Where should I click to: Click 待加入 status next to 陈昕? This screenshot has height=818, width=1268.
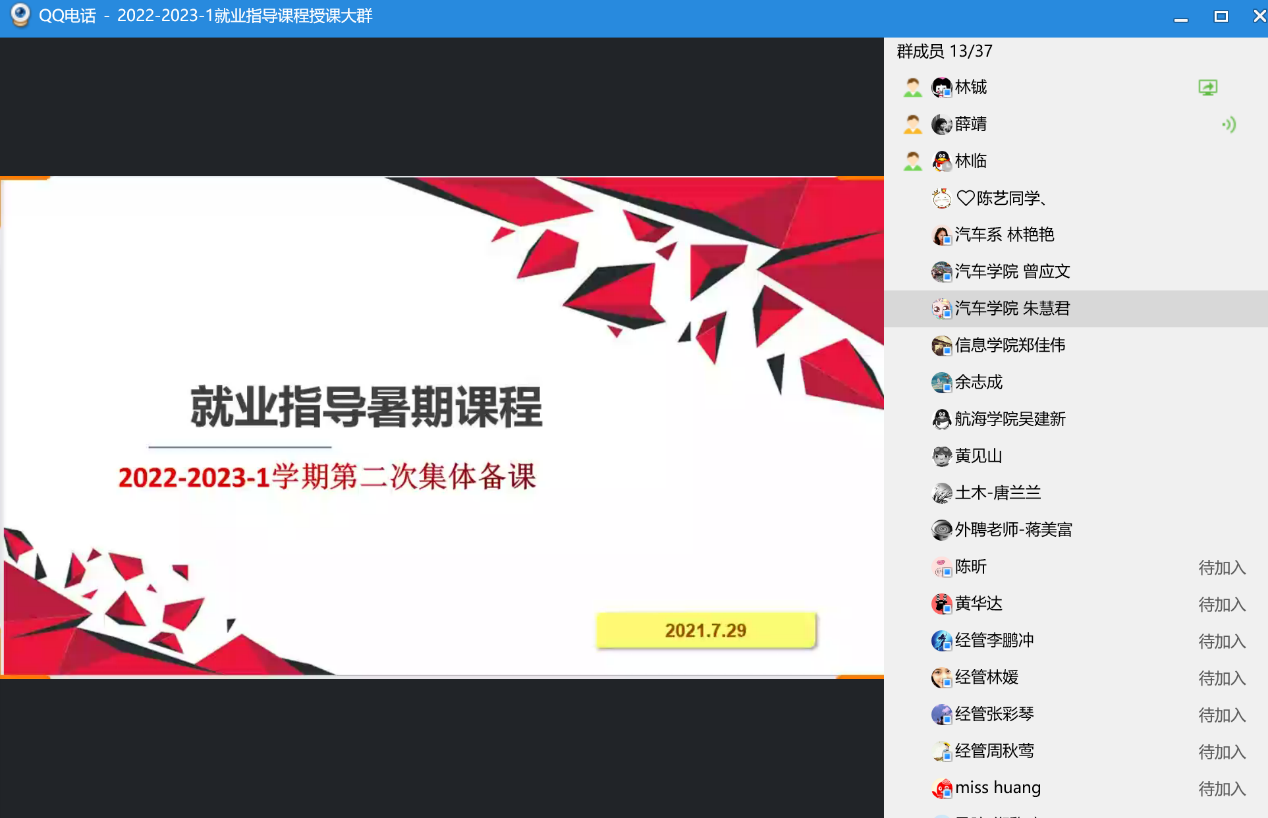(x=1222, y=568)
